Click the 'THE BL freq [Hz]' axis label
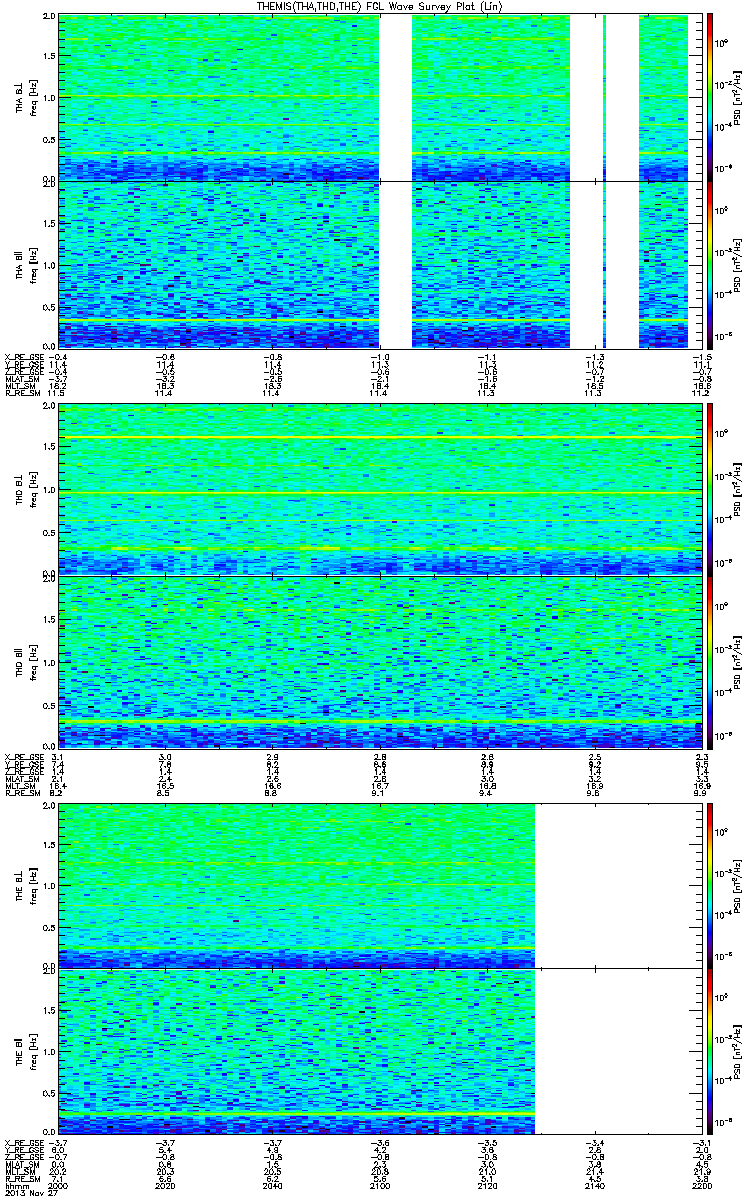The image size is (750, 1200). [x=25, y=884]
